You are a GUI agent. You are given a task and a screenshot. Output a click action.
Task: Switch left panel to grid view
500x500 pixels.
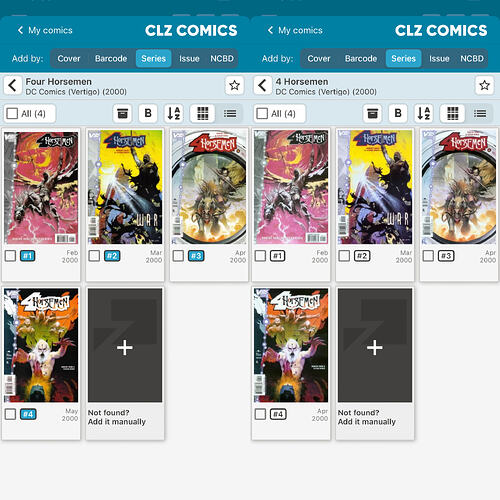pyautogui.click(x=202, y=114)
